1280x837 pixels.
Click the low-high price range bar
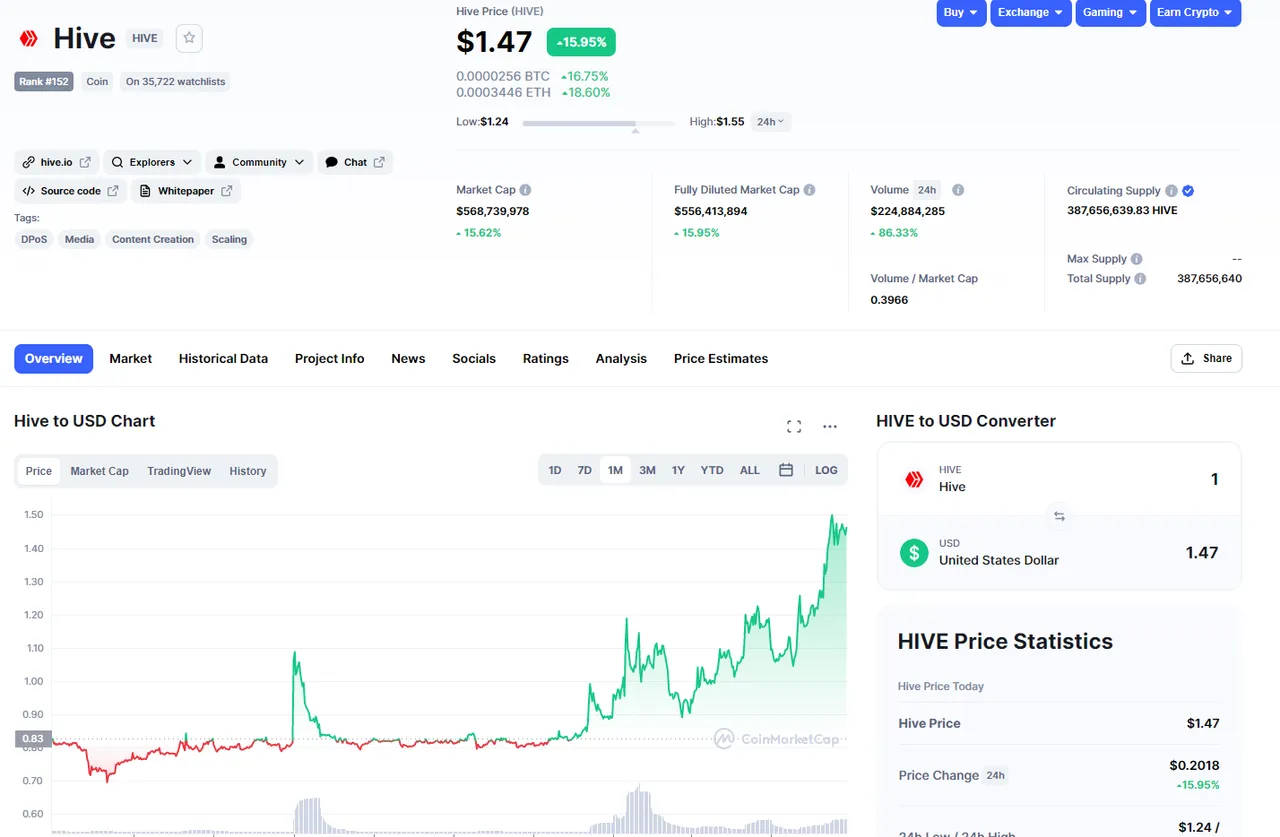coord(598,123)
